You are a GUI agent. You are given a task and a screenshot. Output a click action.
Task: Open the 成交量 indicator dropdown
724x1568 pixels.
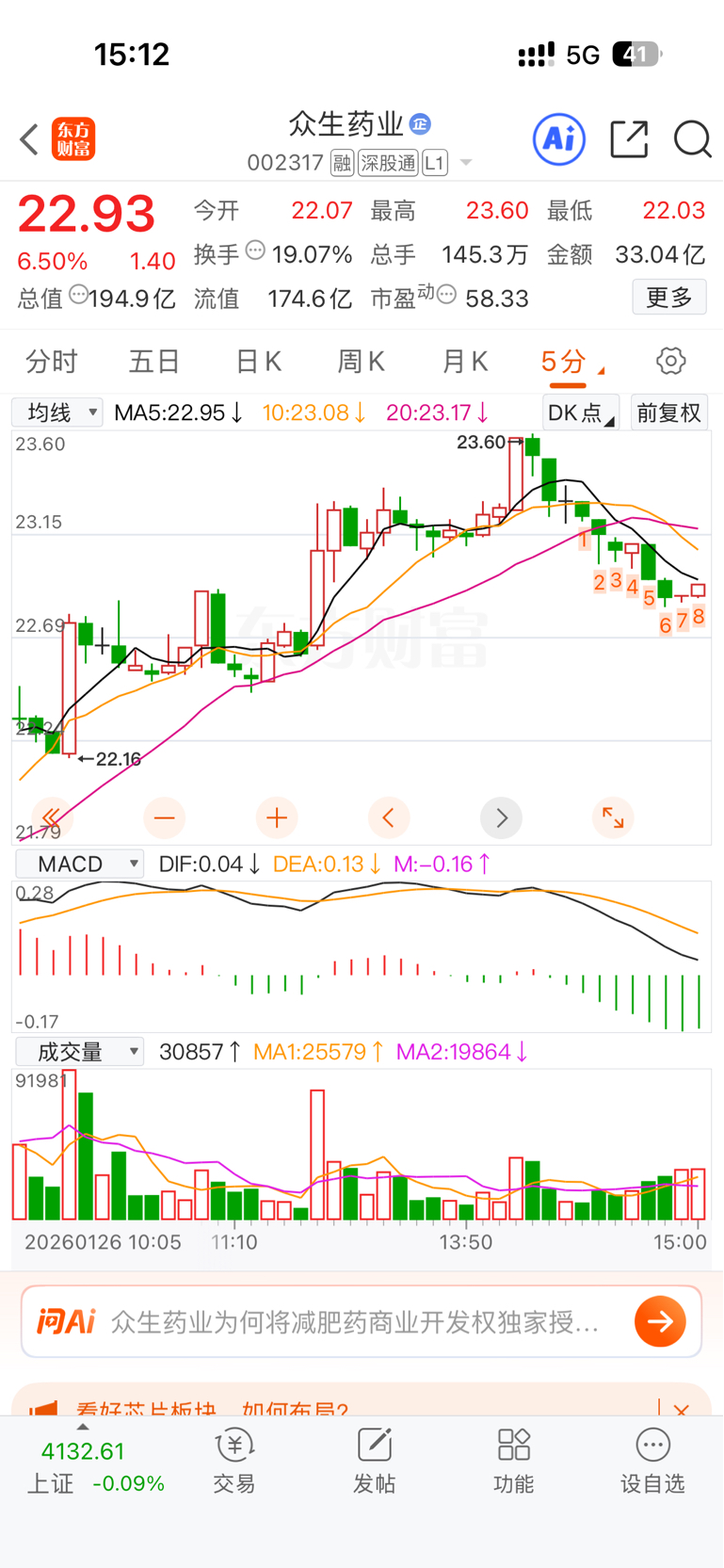tap(79, 1052)
